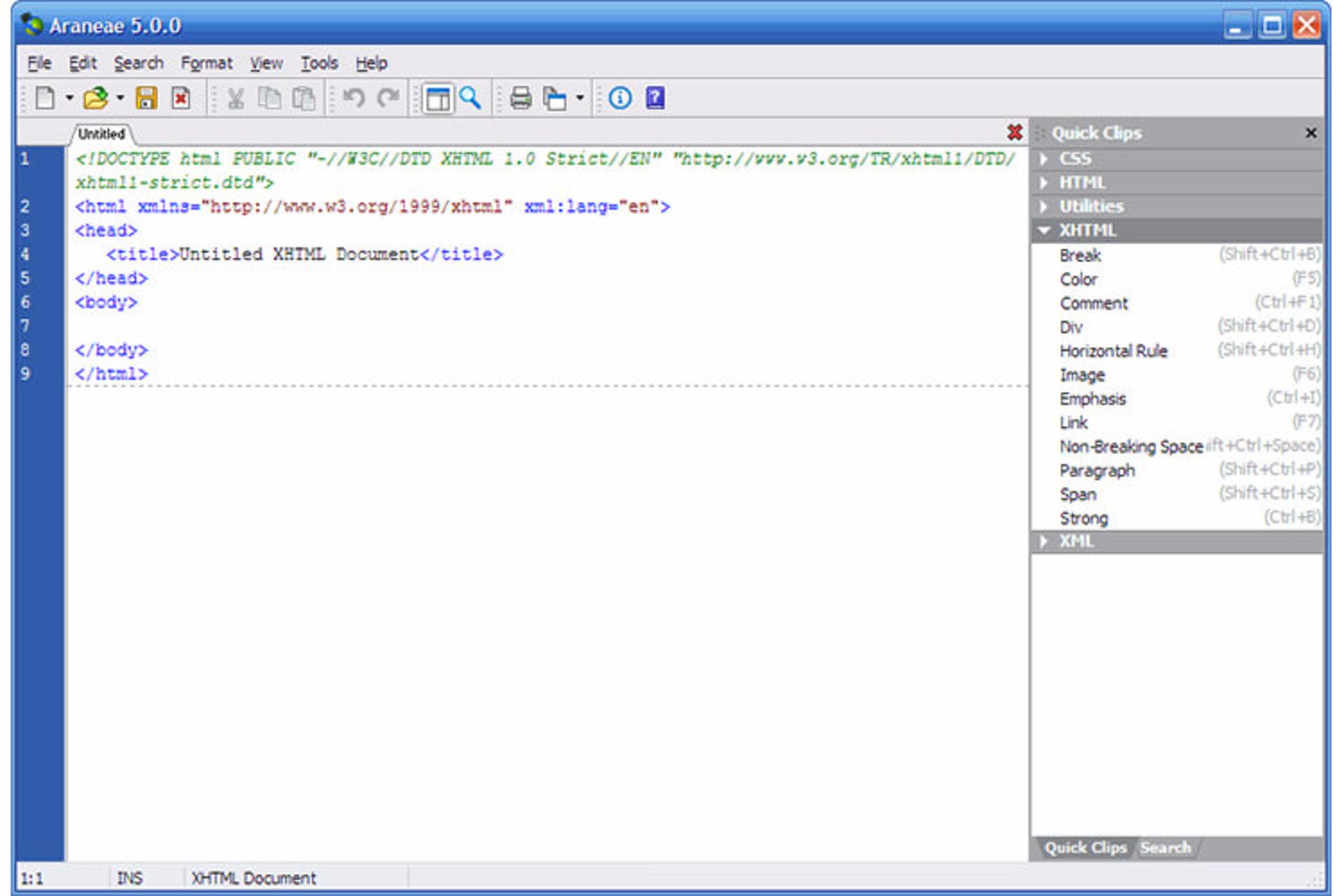Viewport: 1344px width, 896px height.
Task: Switch to the Search tab at panel bottom
Action: 1165,848
